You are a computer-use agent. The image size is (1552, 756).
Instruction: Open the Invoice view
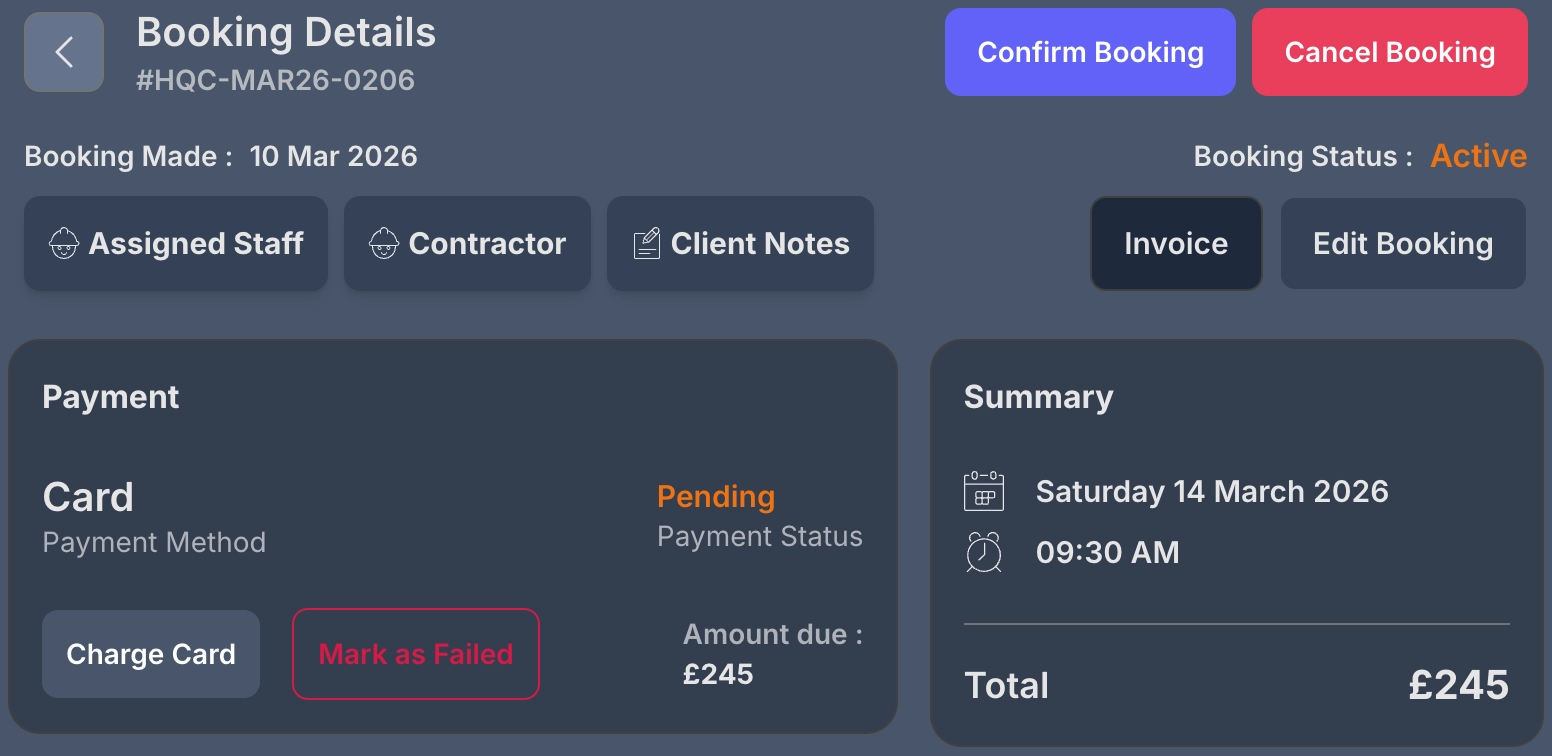click(x=1176, y=244)
